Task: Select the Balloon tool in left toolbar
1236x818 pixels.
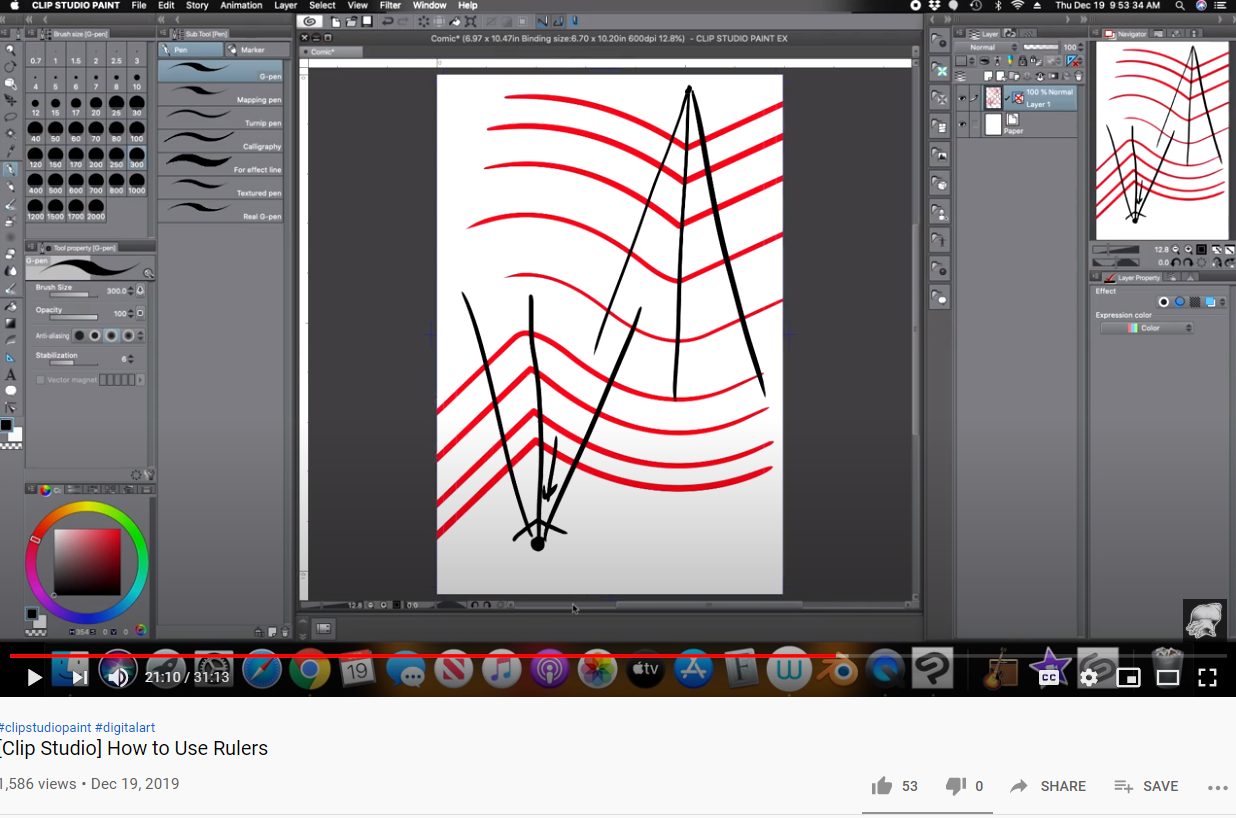Action: click(10, 391)
